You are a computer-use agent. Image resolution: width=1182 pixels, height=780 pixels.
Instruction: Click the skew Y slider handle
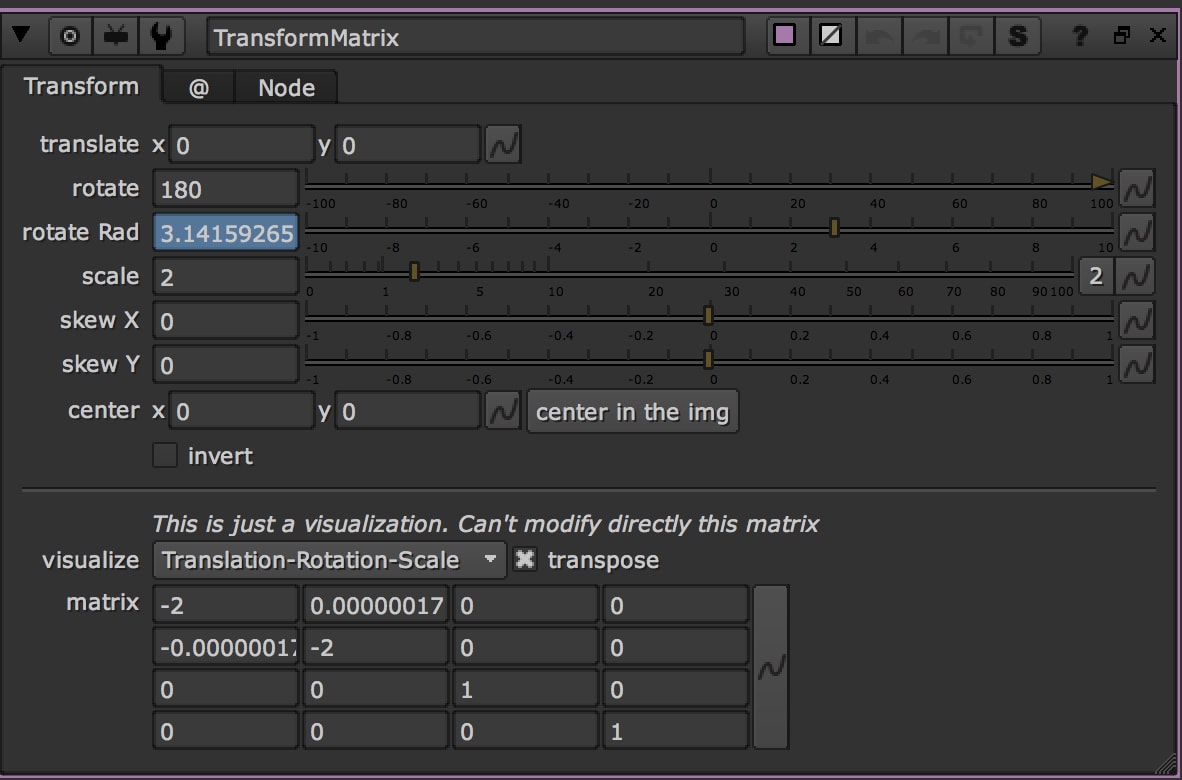(709, 359)
